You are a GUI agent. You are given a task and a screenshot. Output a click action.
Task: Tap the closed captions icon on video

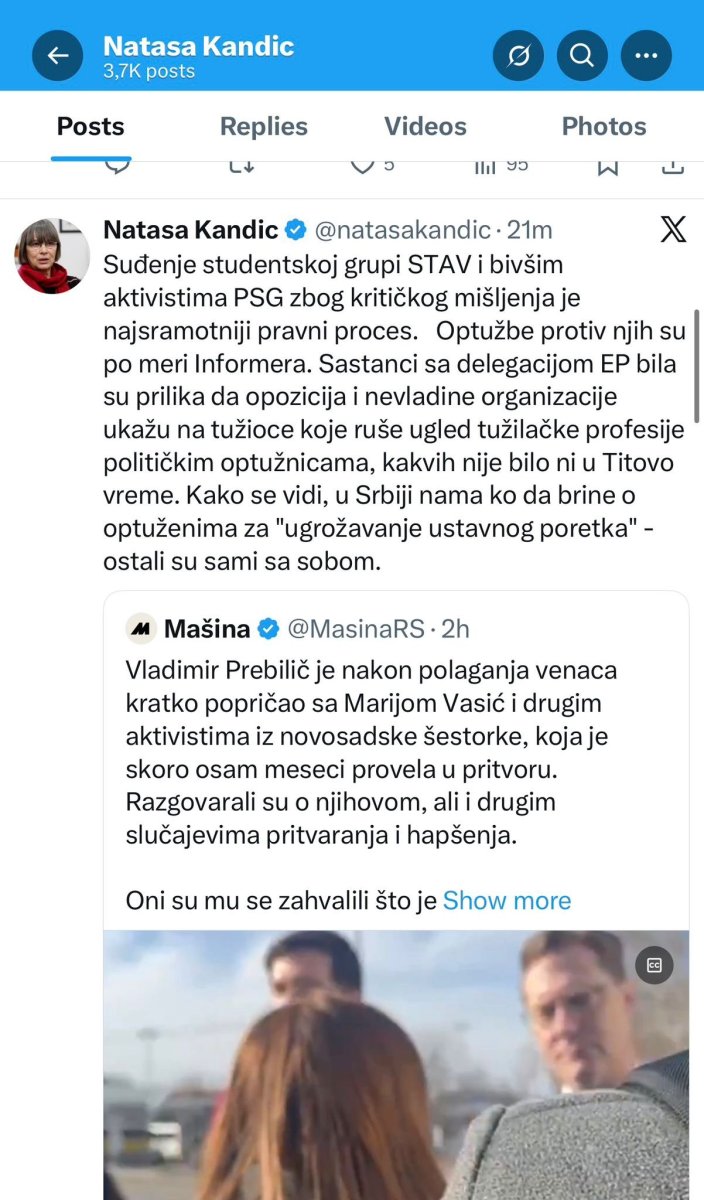655,965
